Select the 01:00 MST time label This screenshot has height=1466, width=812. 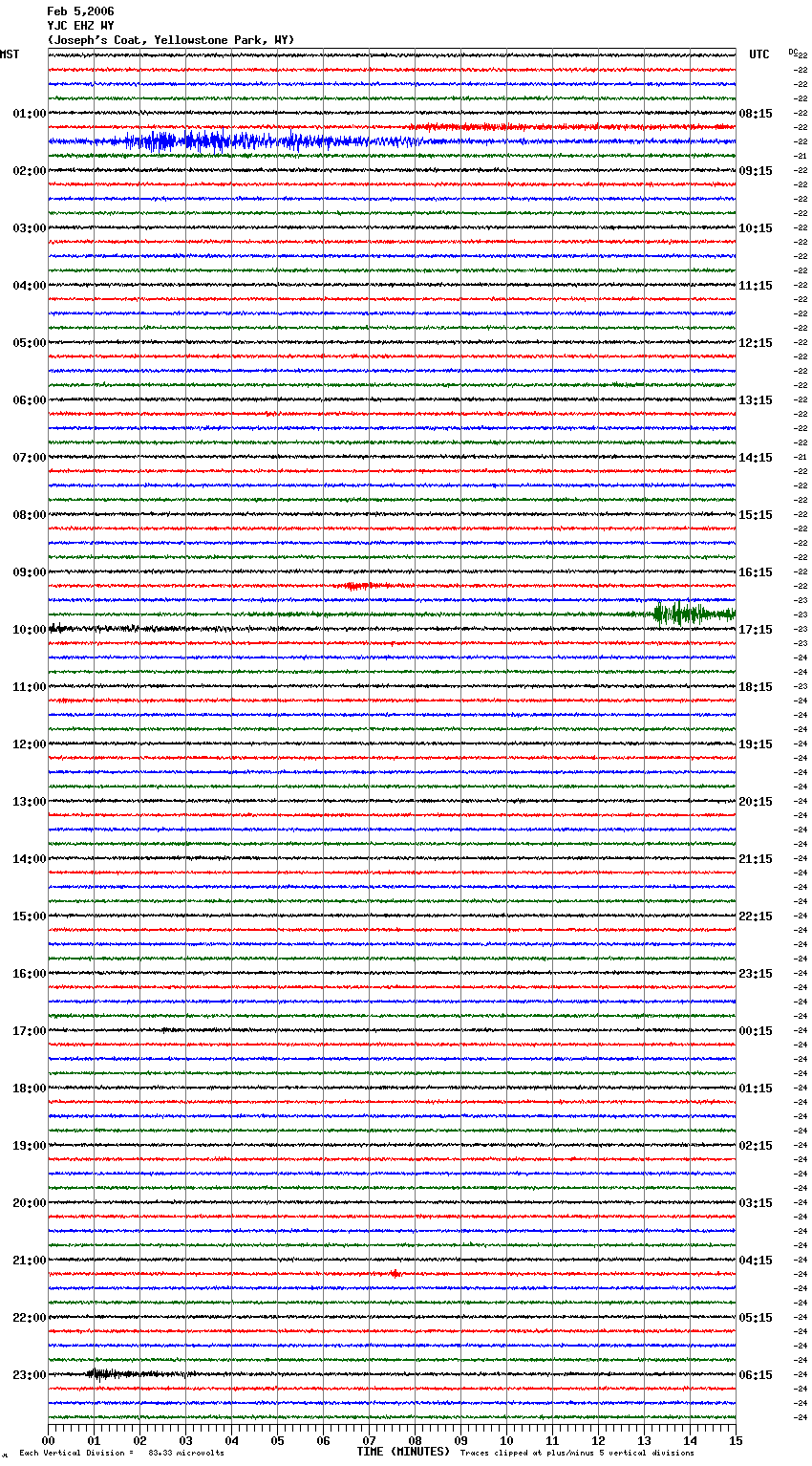point(30,114)
